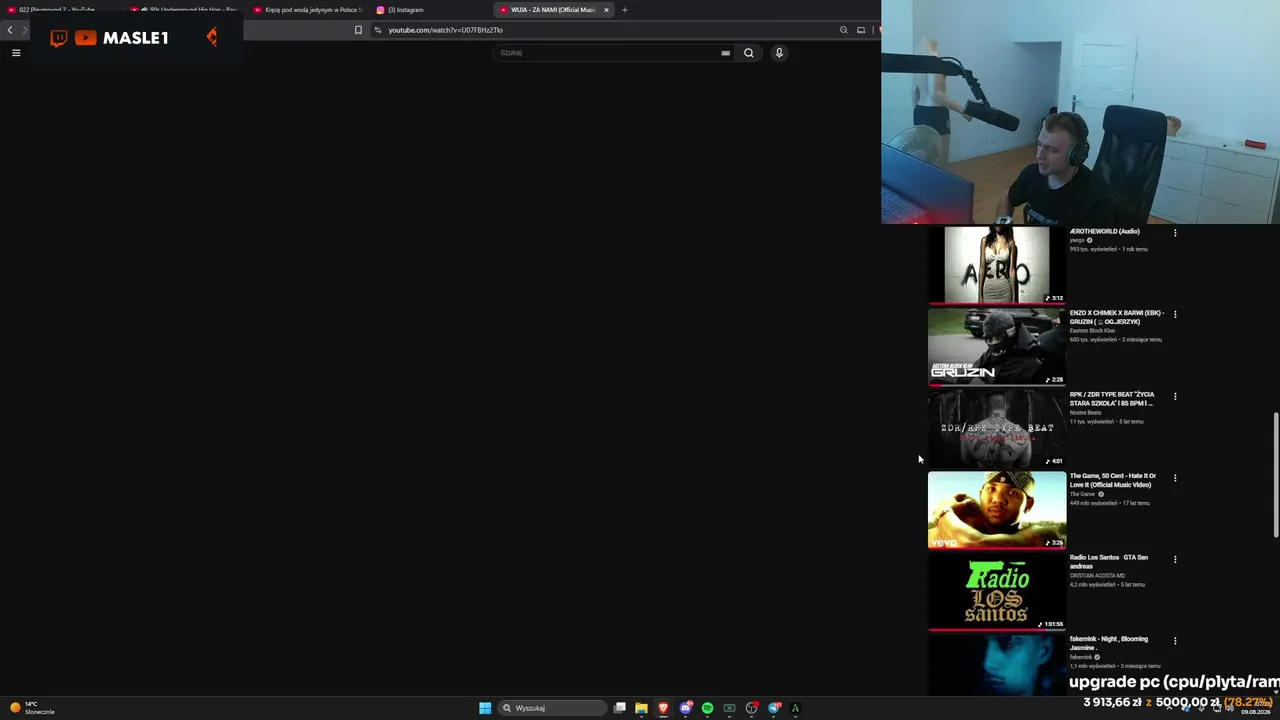Open the weather widget showing 14°C

click(32, 708)
